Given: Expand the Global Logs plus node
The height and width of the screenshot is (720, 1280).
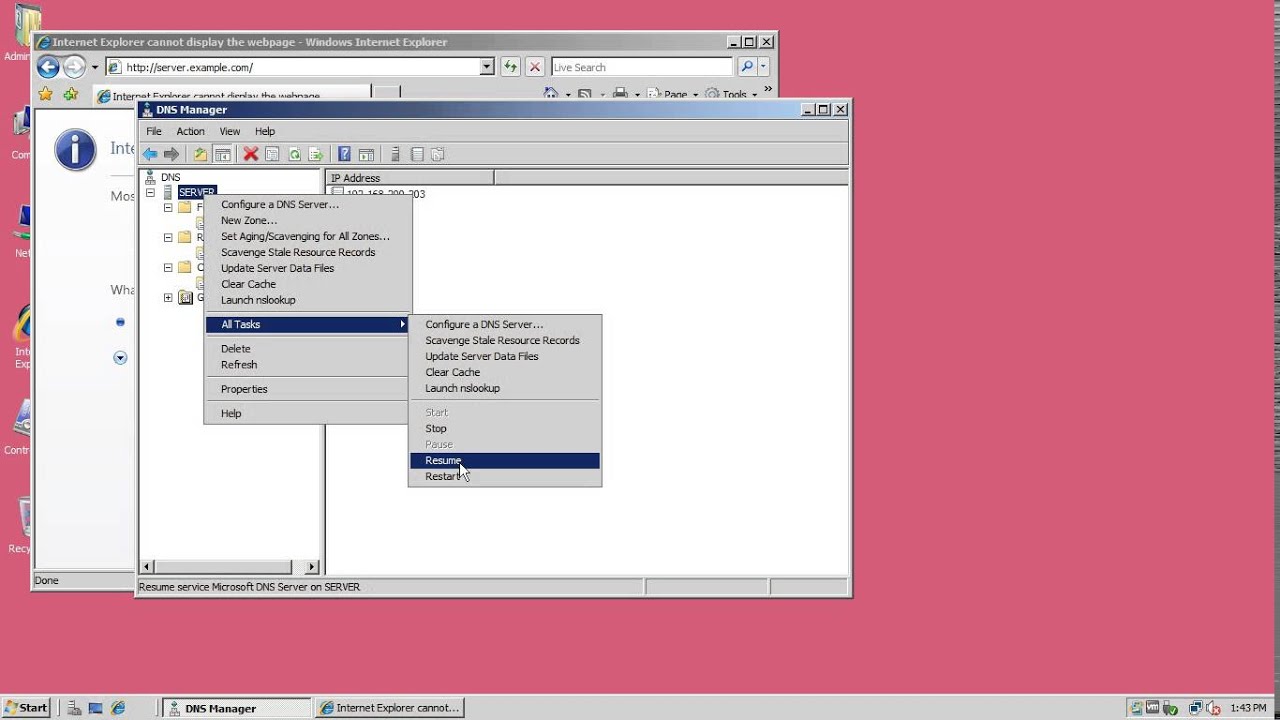Looking at the screenshot, I should click(x=168, y=297).
